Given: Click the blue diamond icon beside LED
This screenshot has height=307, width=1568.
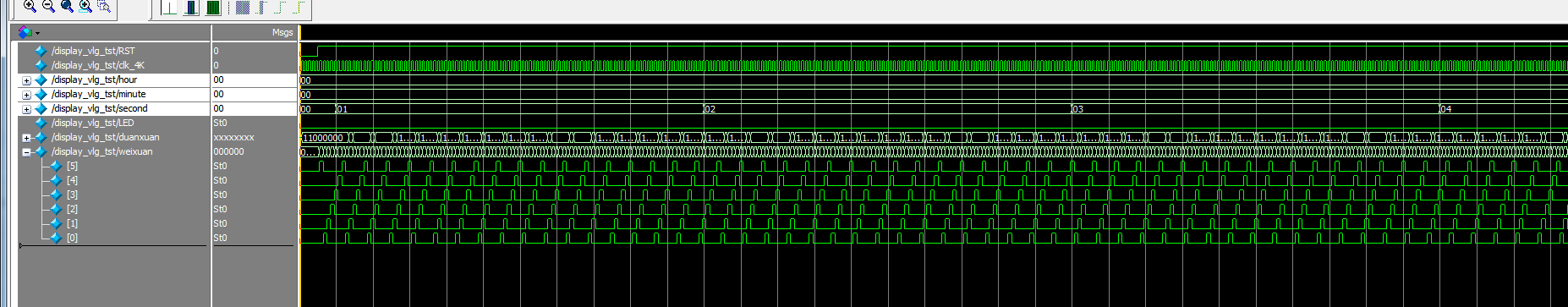Looking at the screenshot, I should [41, 123].
